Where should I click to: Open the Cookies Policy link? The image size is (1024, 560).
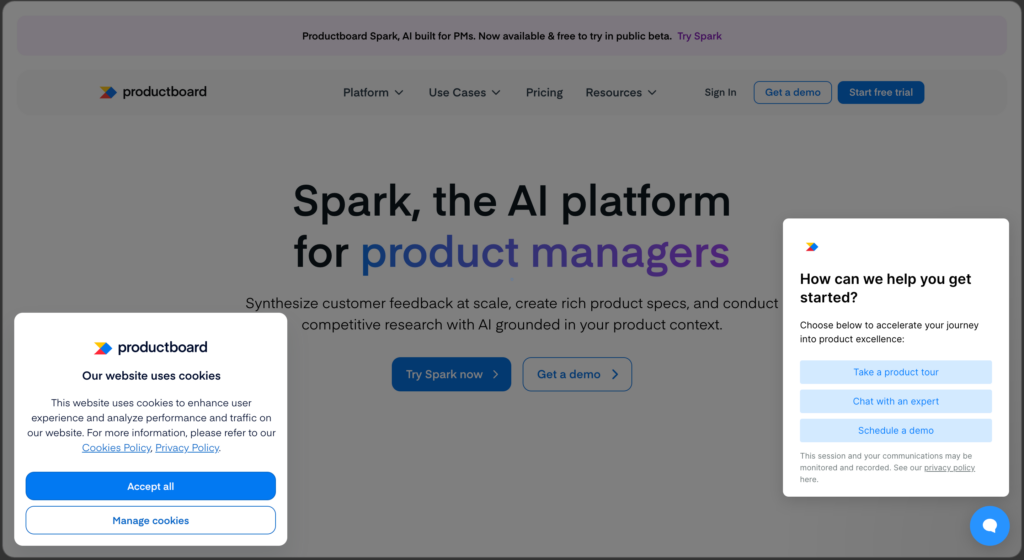[x=116, y=448]
